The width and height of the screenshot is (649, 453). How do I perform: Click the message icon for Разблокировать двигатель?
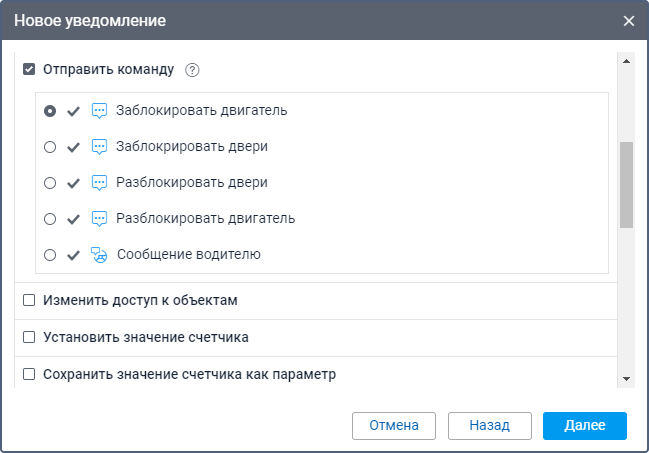[x=99, y=219]
